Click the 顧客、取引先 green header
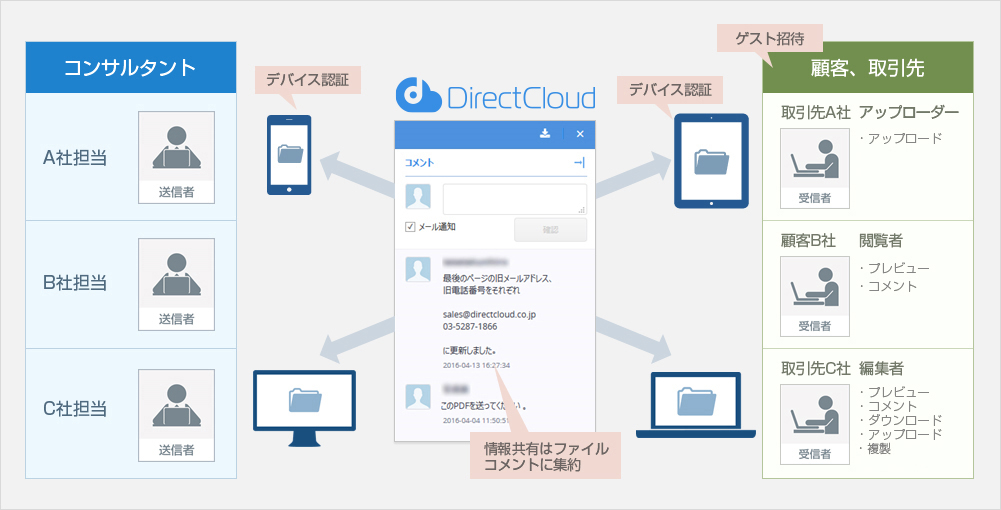The image size is (1001, 510). coord(867,68)
